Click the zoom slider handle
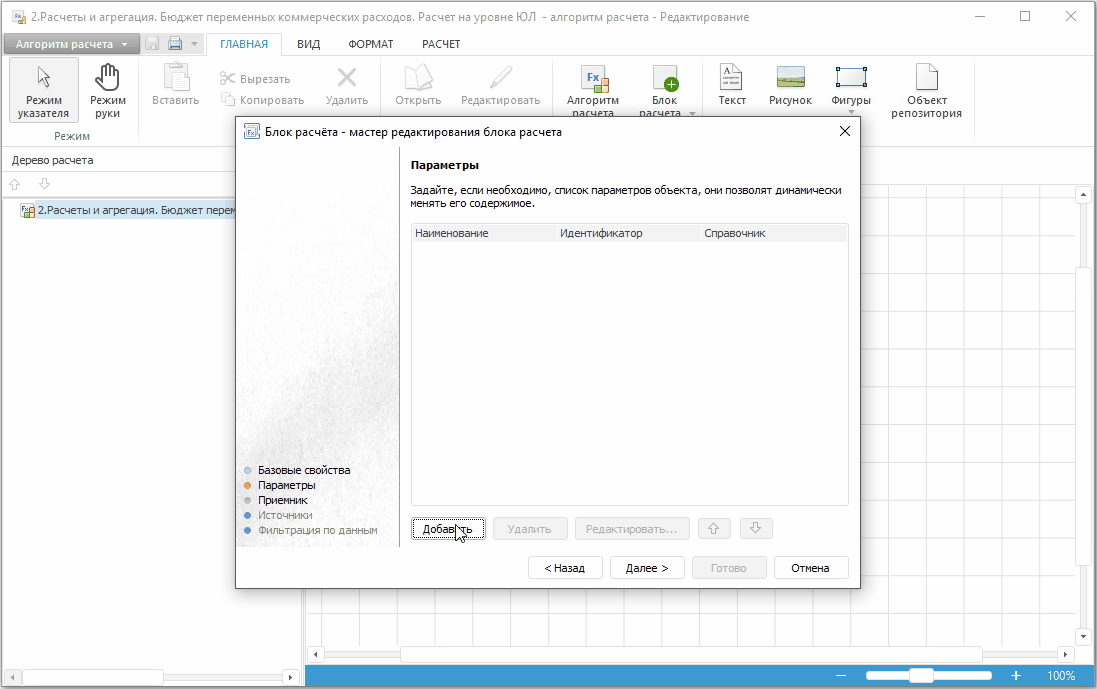The width and height of the screenshot is (1097, 689). coord(921,675)
